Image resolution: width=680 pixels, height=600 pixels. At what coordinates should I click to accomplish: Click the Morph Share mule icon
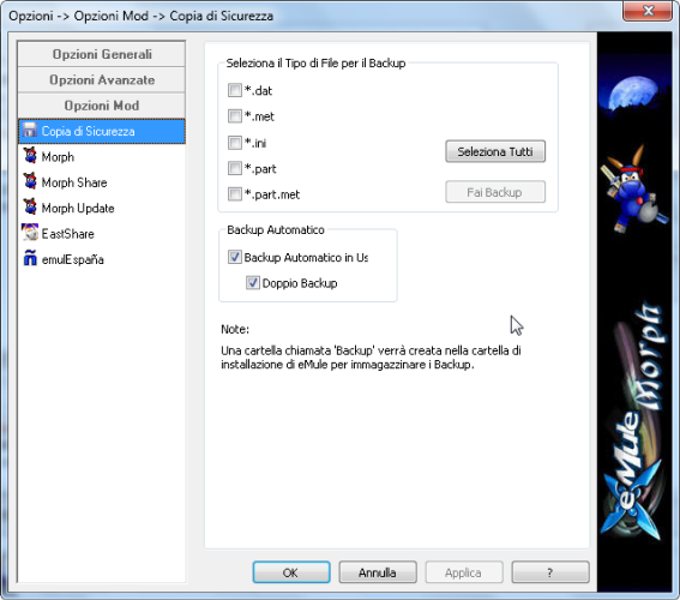(30, 182)
